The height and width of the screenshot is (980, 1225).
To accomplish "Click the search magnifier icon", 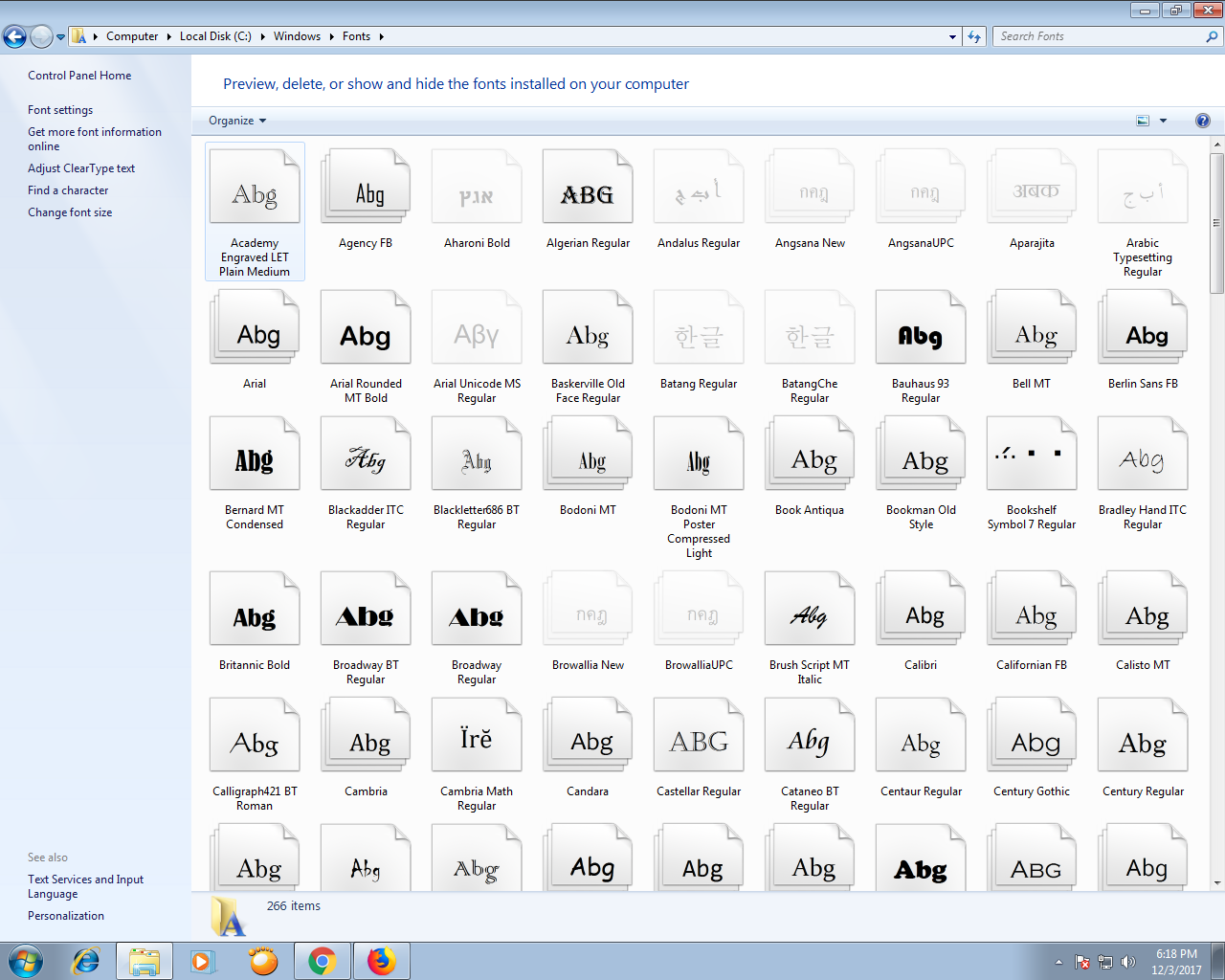I will [x=1212, y=35].
